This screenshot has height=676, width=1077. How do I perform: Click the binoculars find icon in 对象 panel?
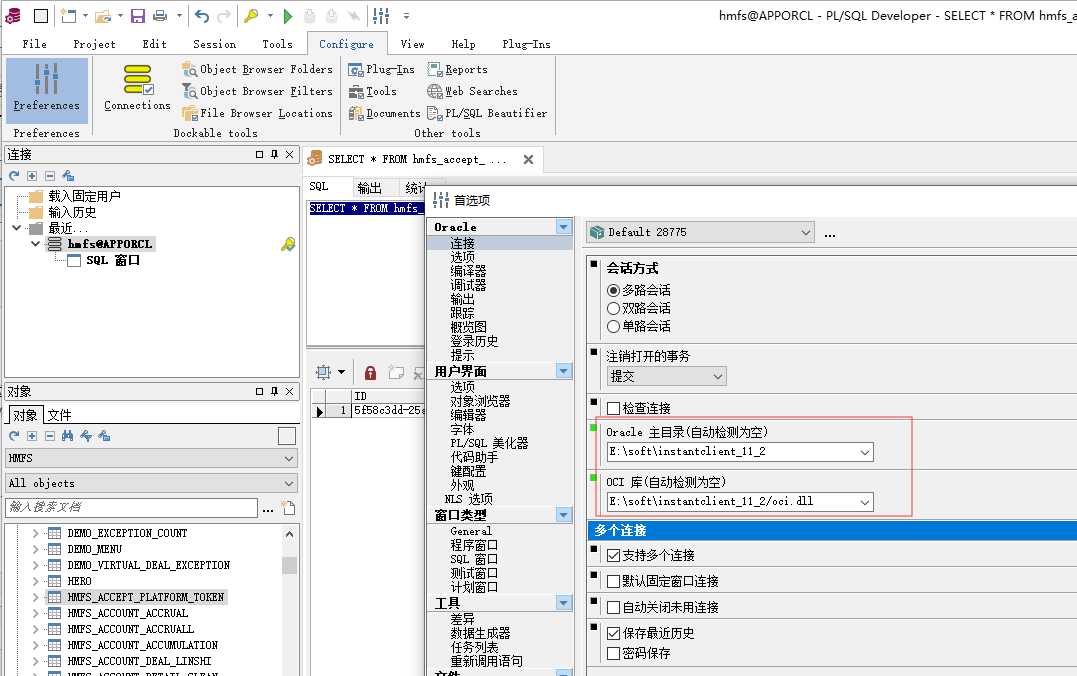67,436
